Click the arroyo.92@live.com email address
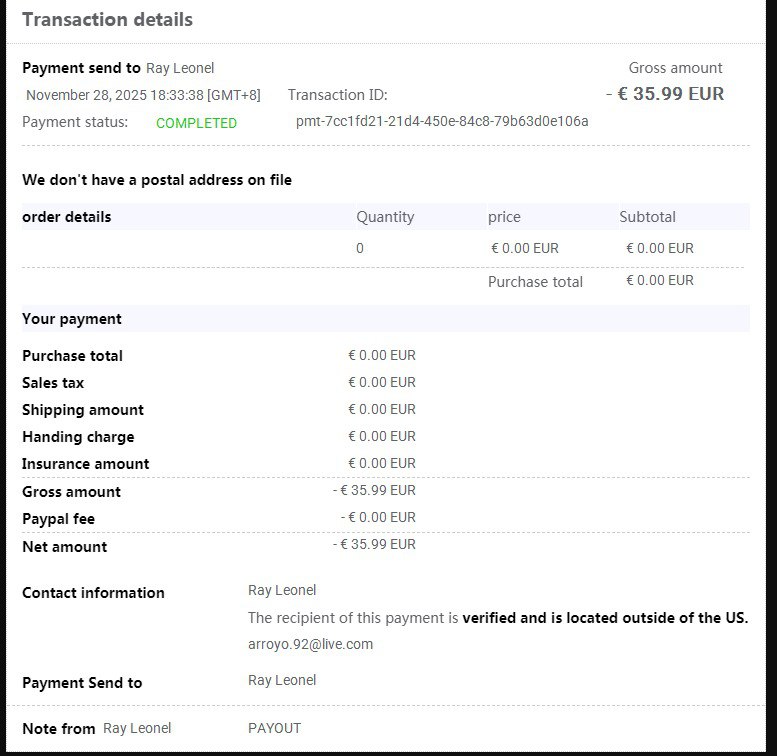The height and width of the screenshot is (756, 777). [x=310, y=644]
